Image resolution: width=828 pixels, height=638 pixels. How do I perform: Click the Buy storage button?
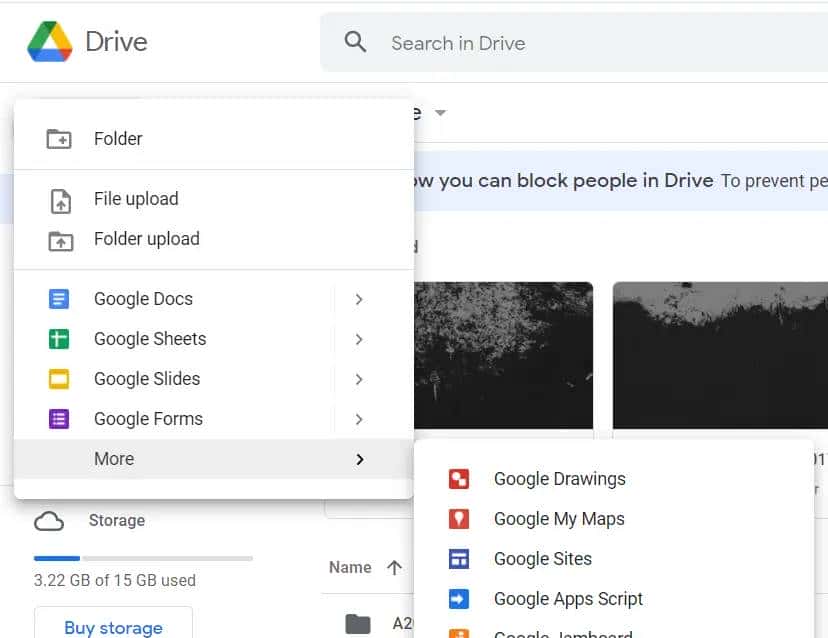click(x=112, y=626)
